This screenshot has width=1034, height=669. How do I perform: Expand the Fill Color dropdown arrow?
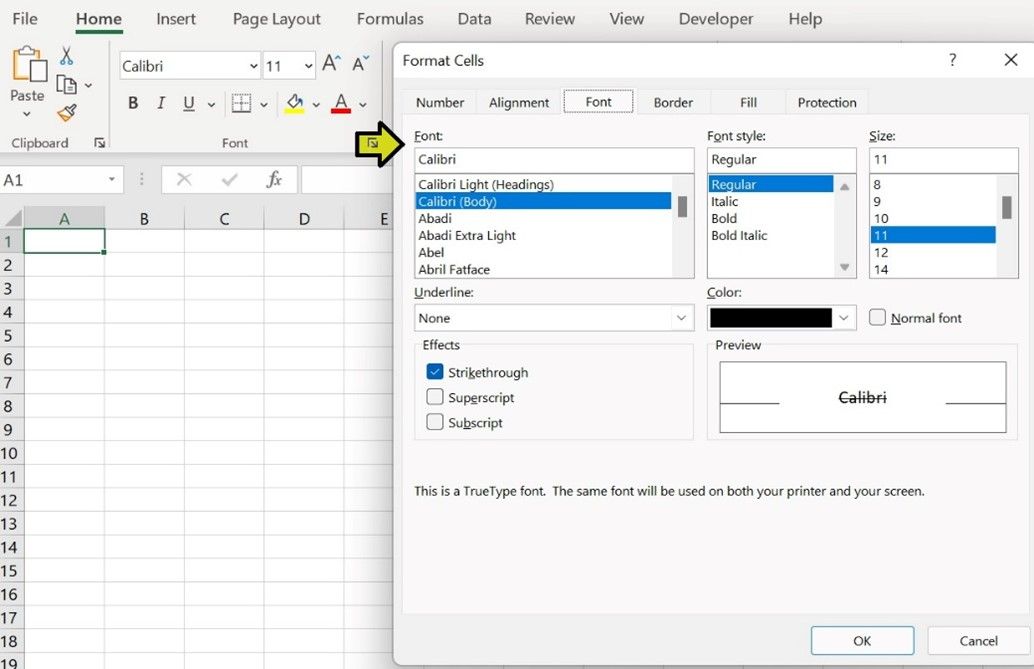coord(316,104)
